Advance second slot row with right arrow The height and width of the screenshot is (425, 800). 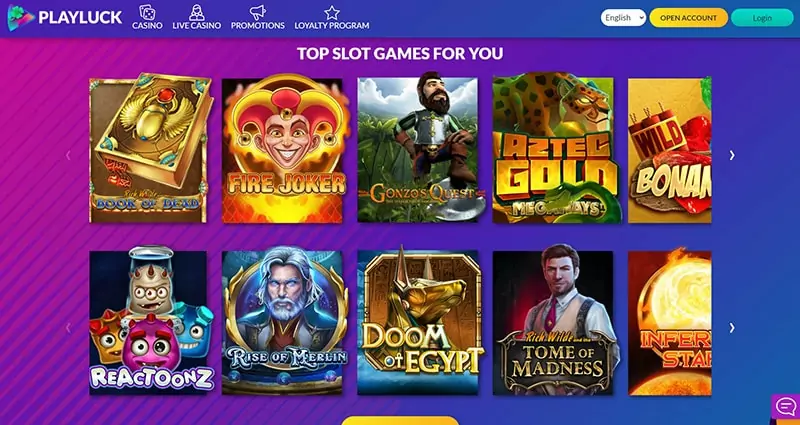(732, 328)
